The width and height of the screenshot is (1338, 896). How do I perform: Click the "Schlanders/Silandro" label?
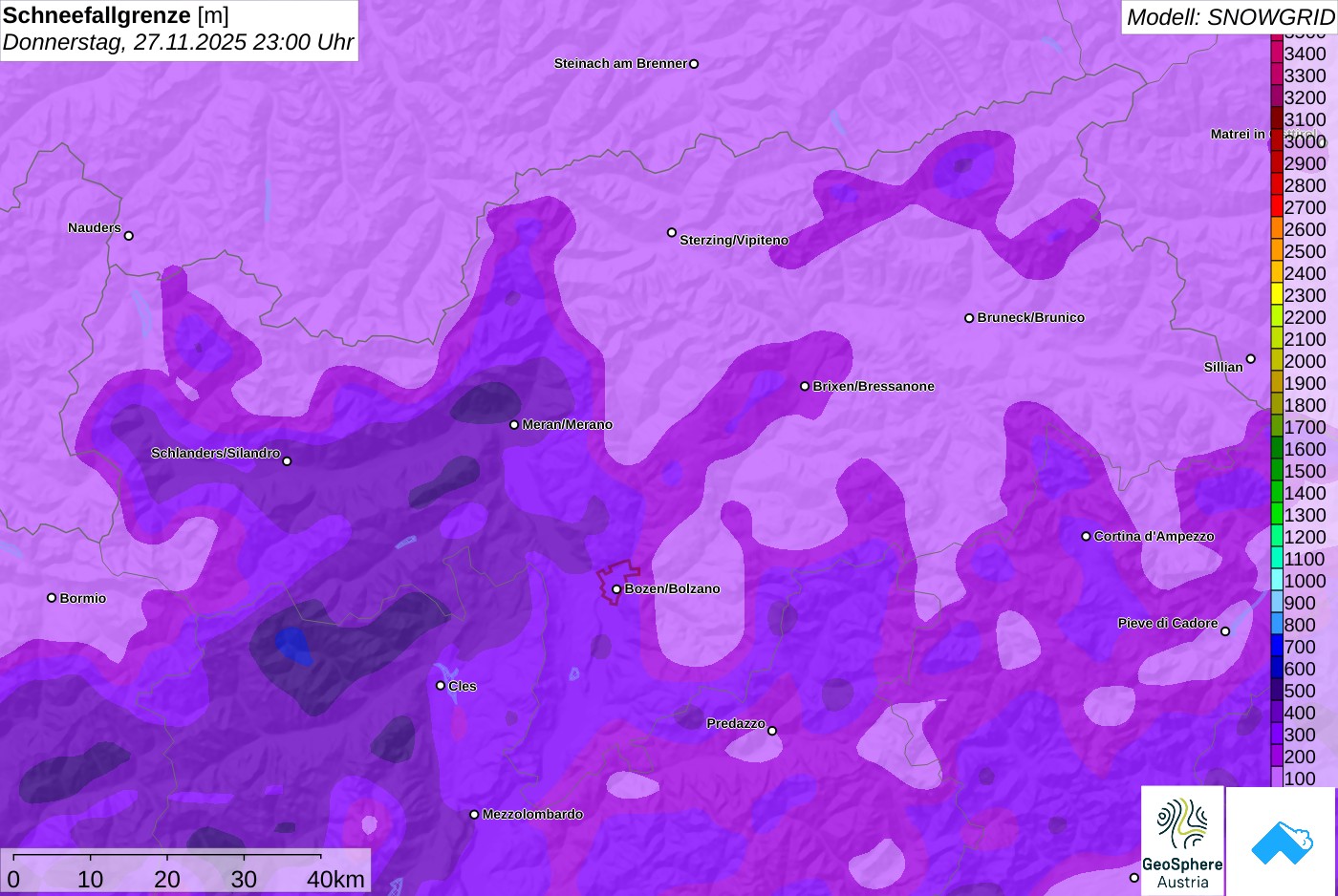click(216, 453)
